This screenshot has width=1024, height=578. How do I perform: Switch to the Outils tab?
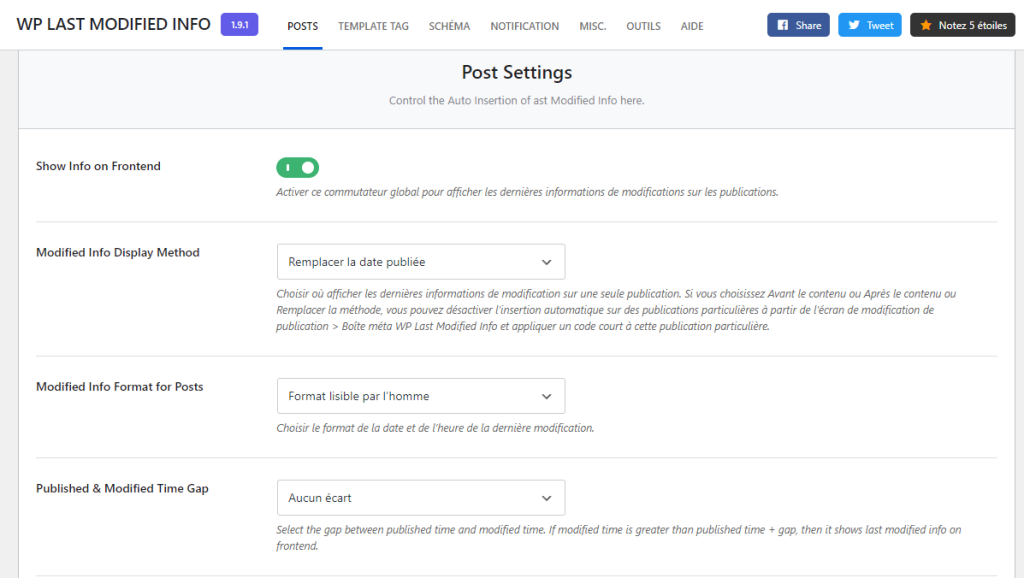[x=643, y=26]
